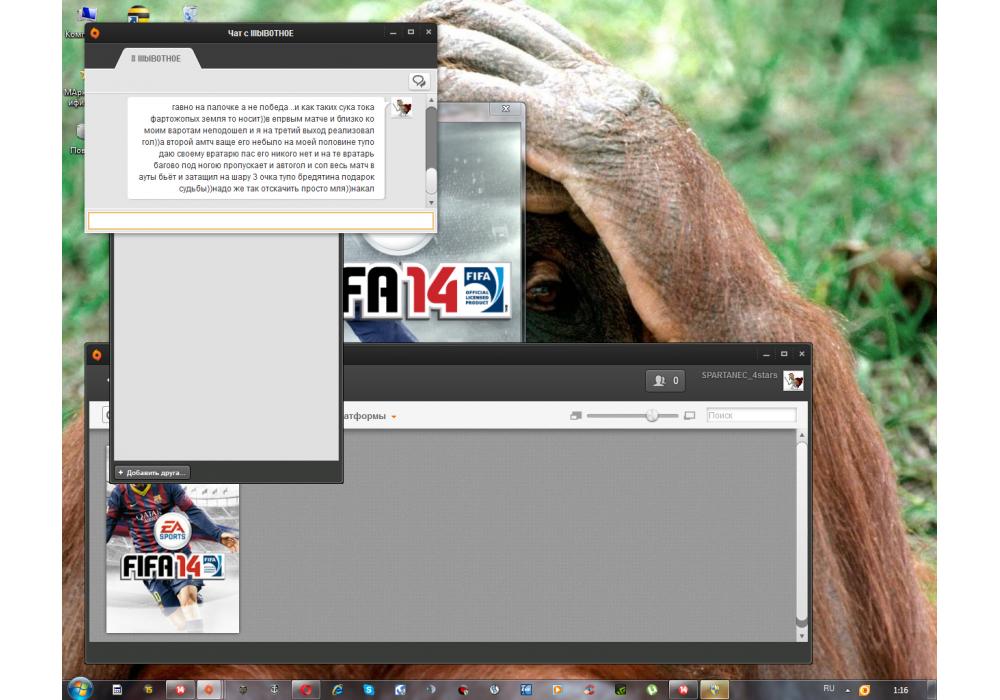Click the small tiles icon left of slider
The height and width of the screenshot is (700, 1000).
575,415
